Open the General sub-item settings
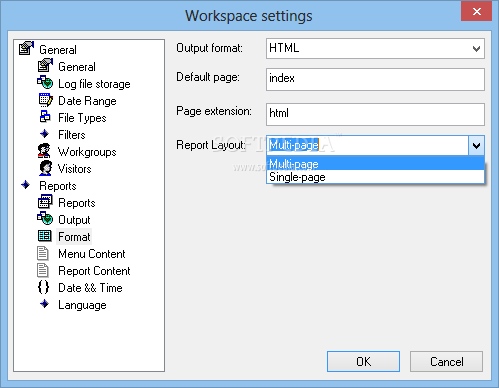The image size is (499, 388). (77, 67)
